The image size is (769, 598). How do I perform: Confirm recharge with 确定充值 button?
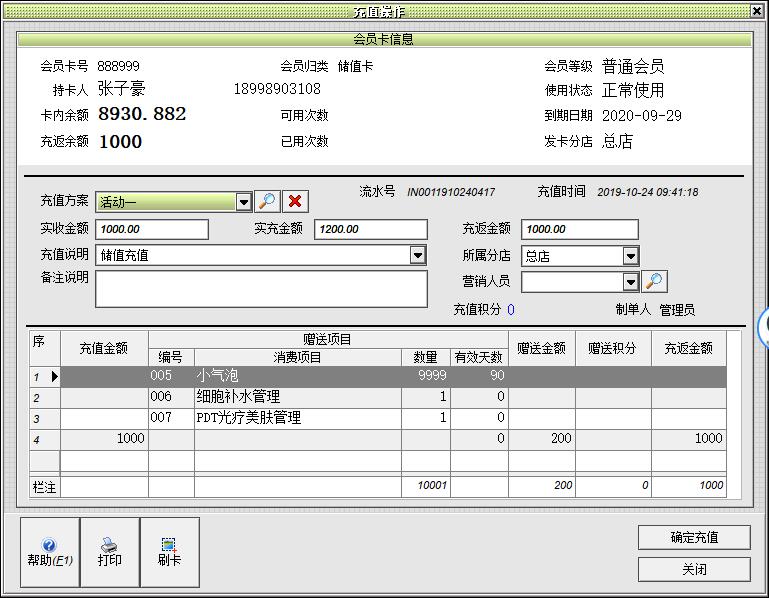[x=694, y=538]
